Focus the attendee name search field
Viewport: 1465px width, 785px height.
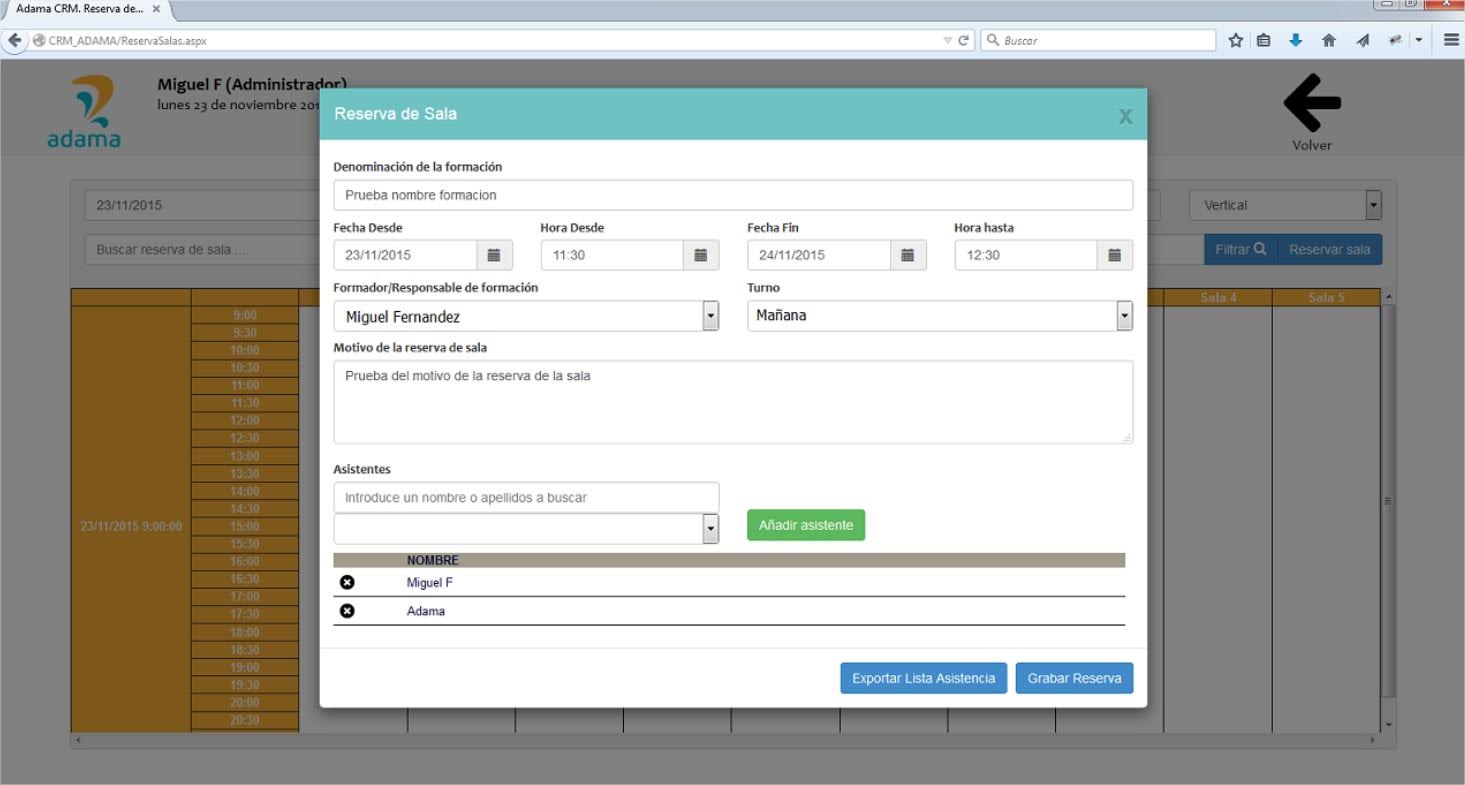coord(525,497)
